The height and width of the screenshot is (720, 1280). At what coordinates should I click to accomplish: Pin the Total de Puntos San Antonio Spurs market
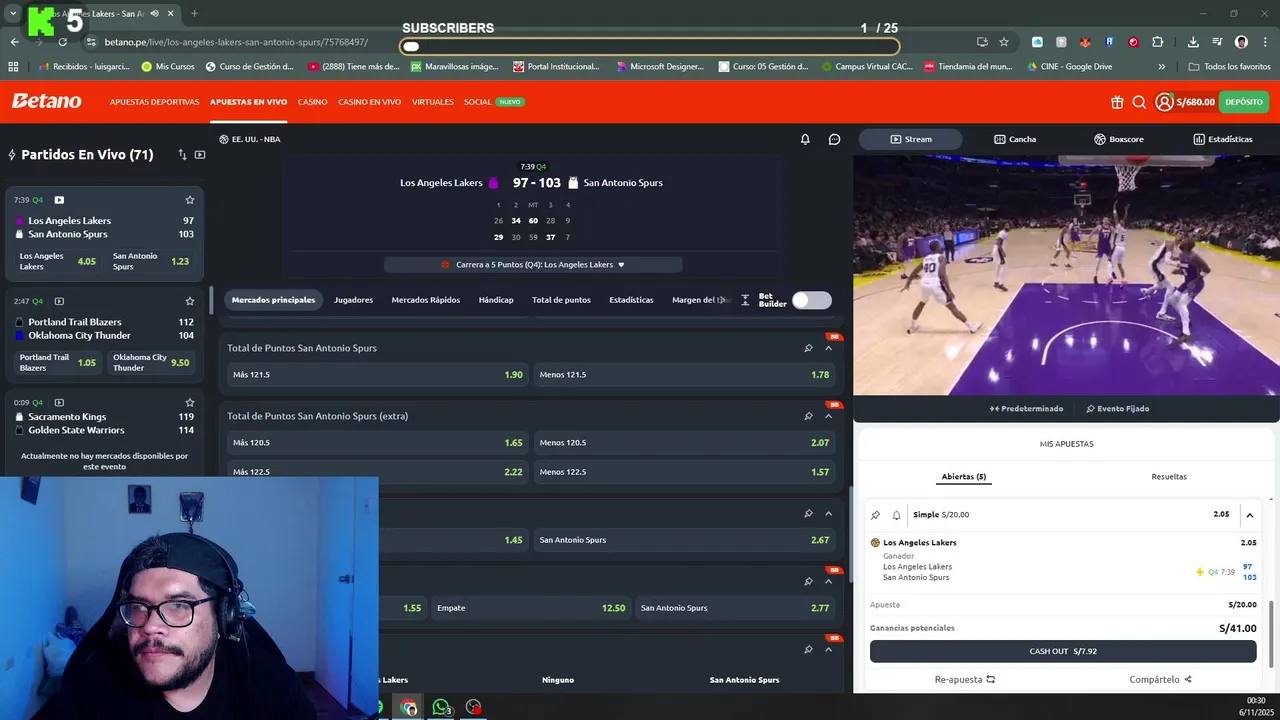pos(808,348)
